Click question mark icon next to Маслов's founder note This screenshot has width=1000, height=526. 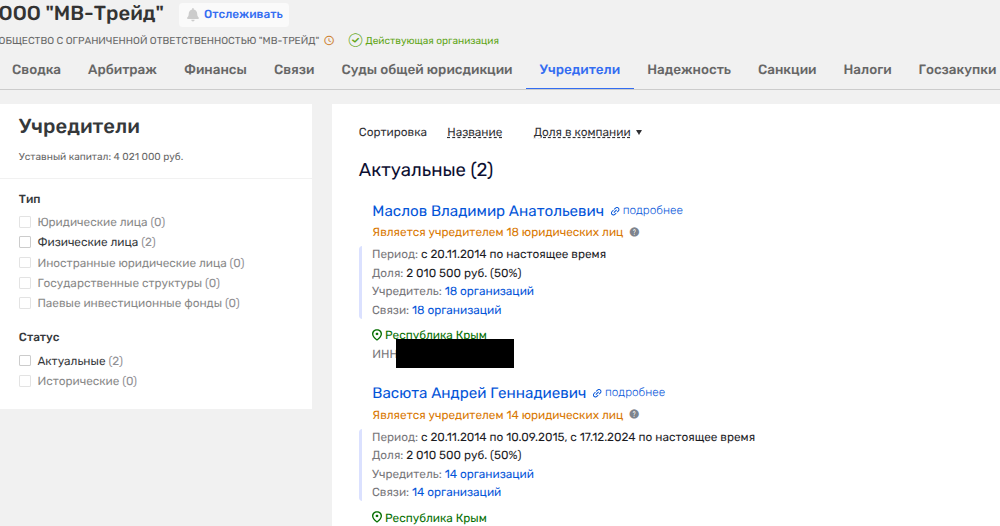click(634, 232)
